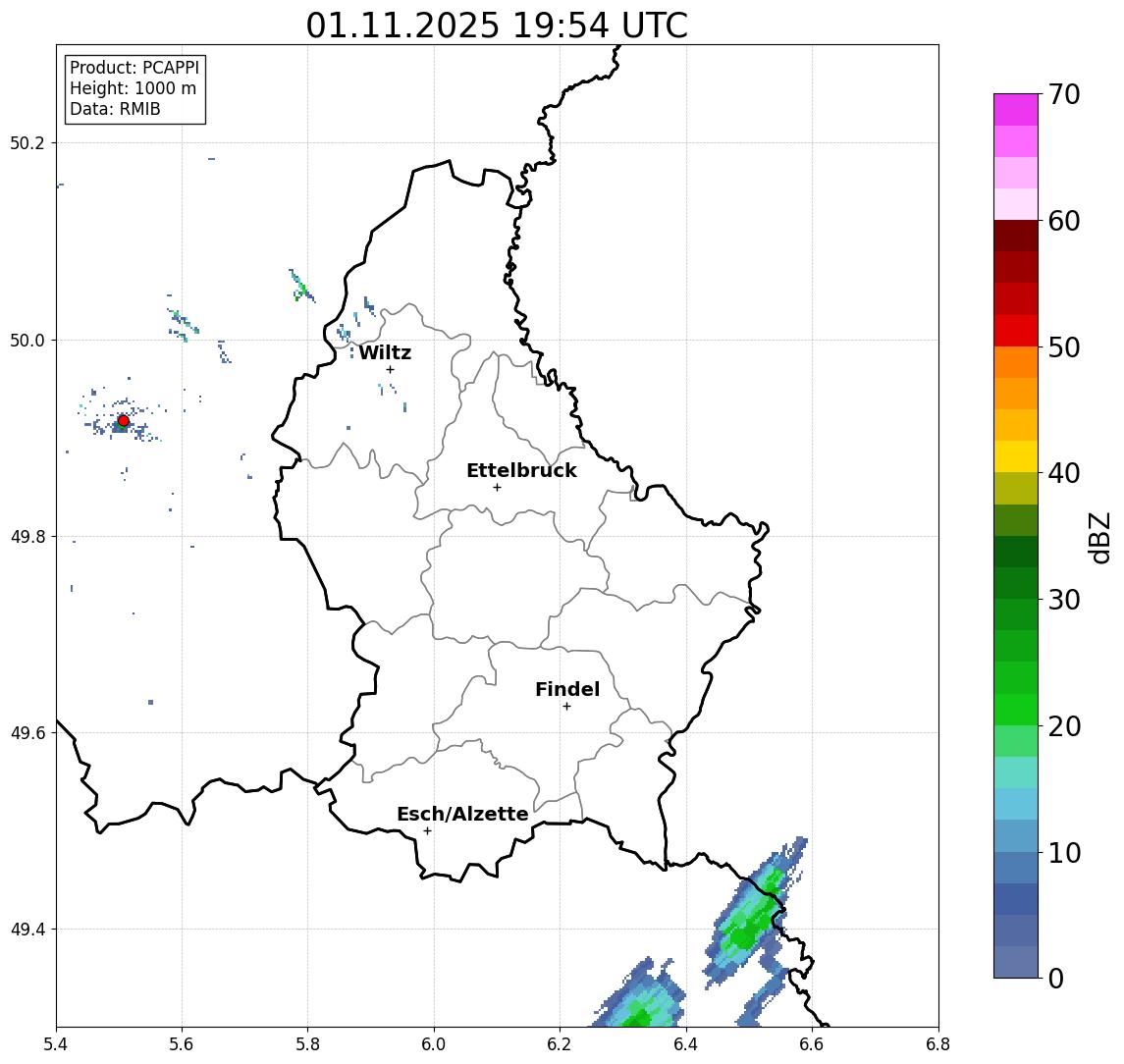The height and width of the screenshot is (1064, 1124).
Task: Select the 'Data: RMIB' text line
Action: tap(115, 109)
